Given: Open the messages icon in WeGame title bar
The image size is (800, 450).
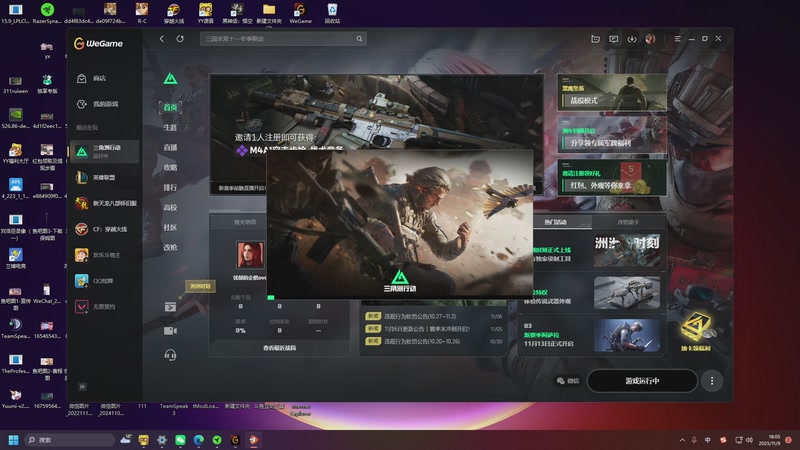Looking at the screenshot, I should 613,39.
